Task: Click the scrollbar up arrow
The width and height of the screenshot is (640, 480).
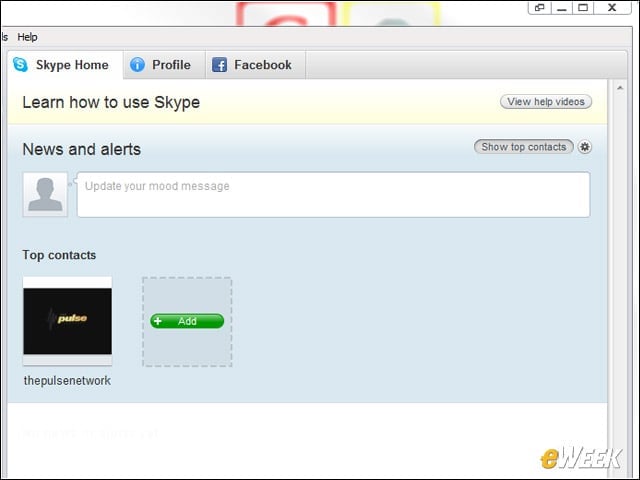Action: (x=620, y=88)
